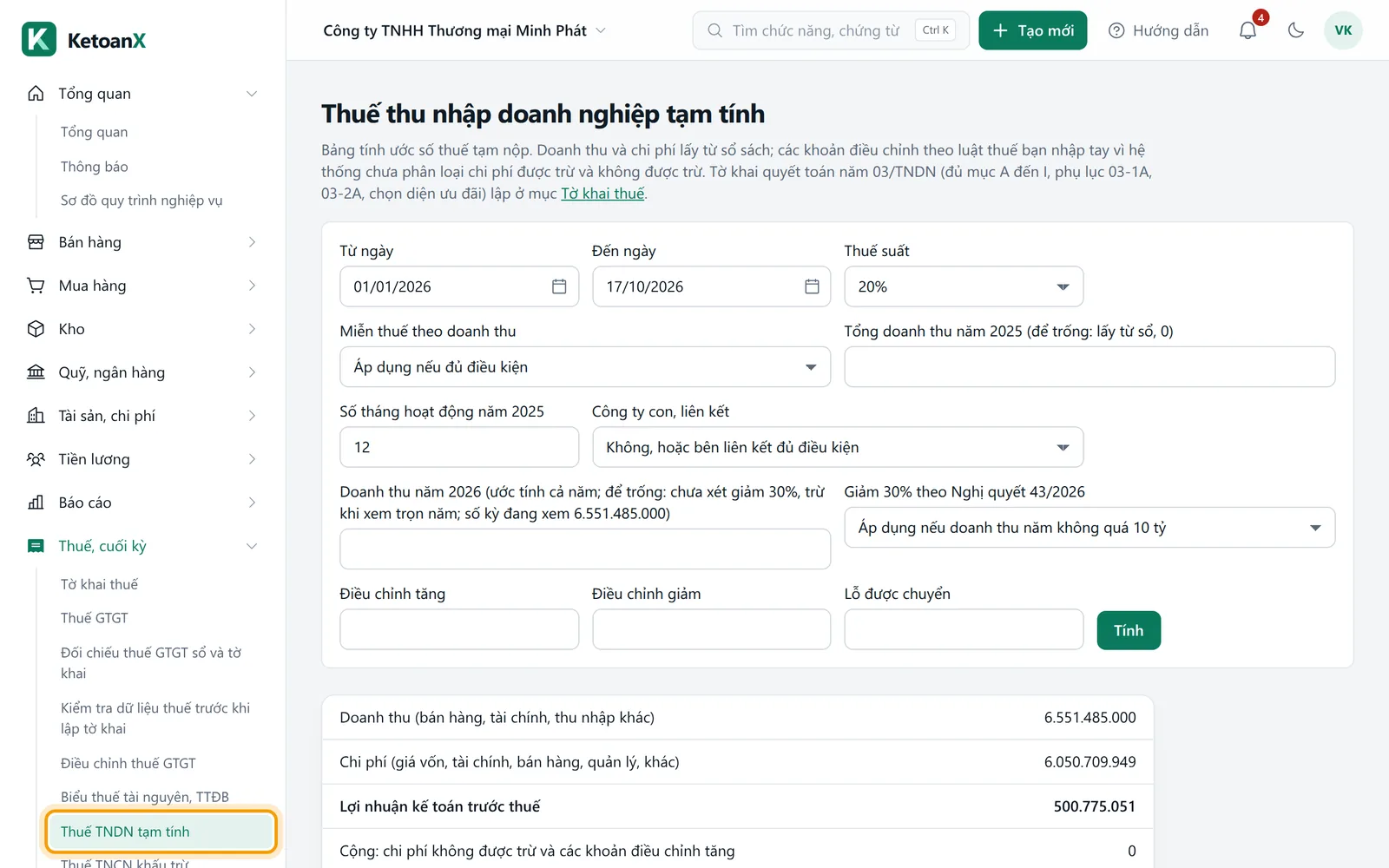Open the Thuế suất 20% dropdown

tap(964, 286)
